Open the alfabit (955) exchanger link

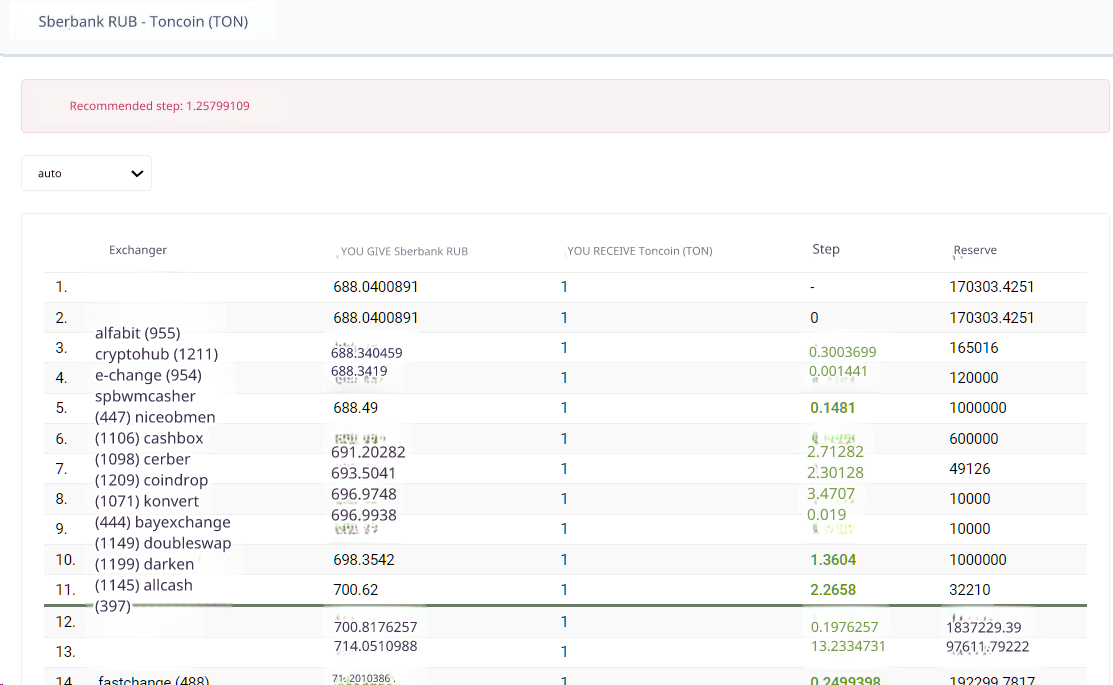(x=138, y=333)
